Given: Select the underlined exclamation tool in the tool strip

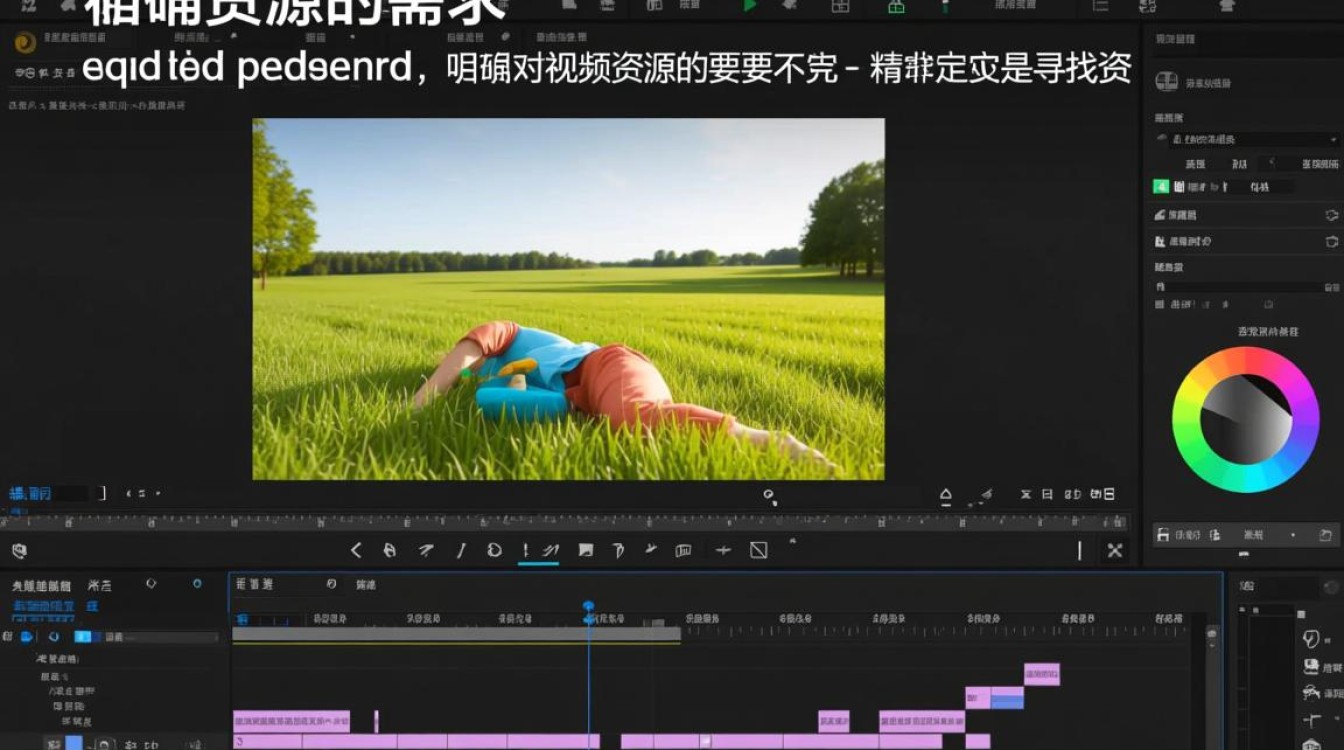Looking at the screenshot, I should 525,550.
